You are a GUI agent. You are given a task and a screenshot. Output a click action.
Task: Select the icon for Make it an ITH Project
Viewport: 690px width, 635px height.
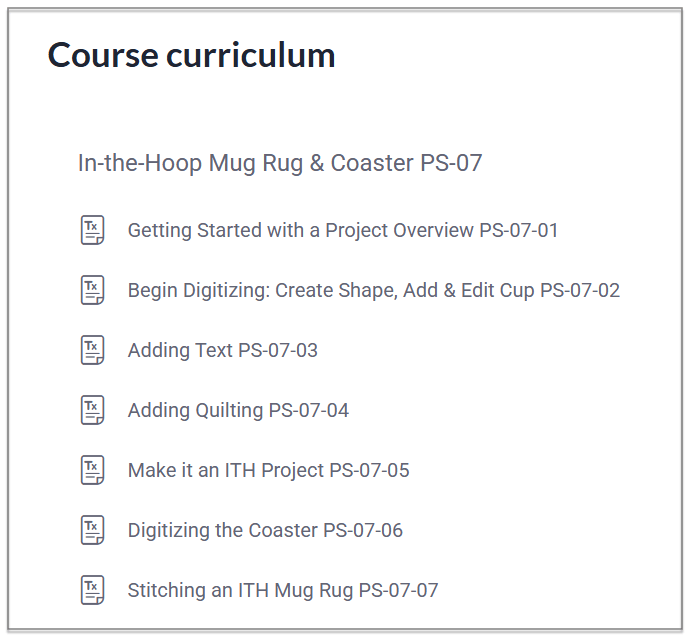[92, 470]
